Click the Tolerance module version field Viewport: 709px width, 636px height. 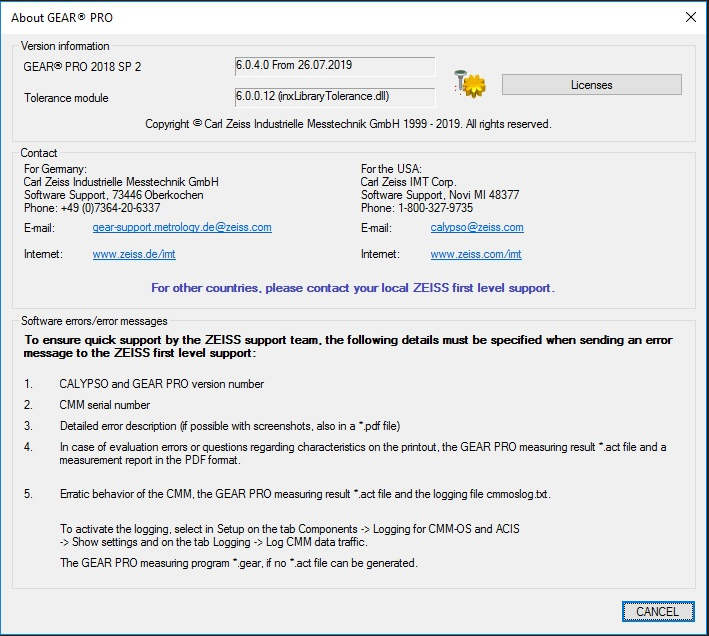[x=335, y=97]
